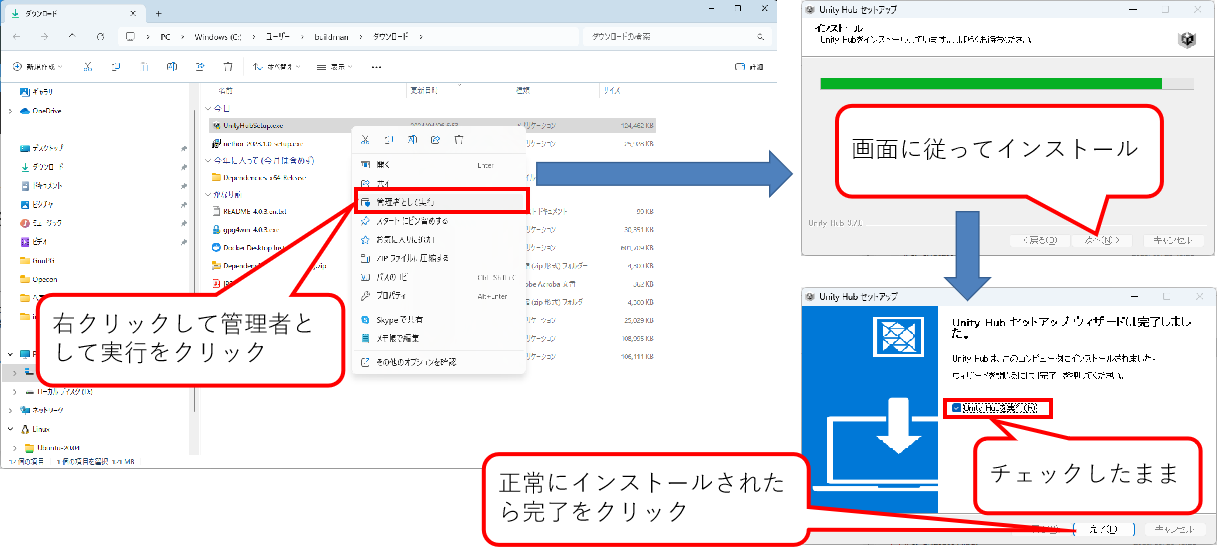Expand the Ubuntu-24.04 tree node
The image size is (1217, 547).
click(14, 447)
